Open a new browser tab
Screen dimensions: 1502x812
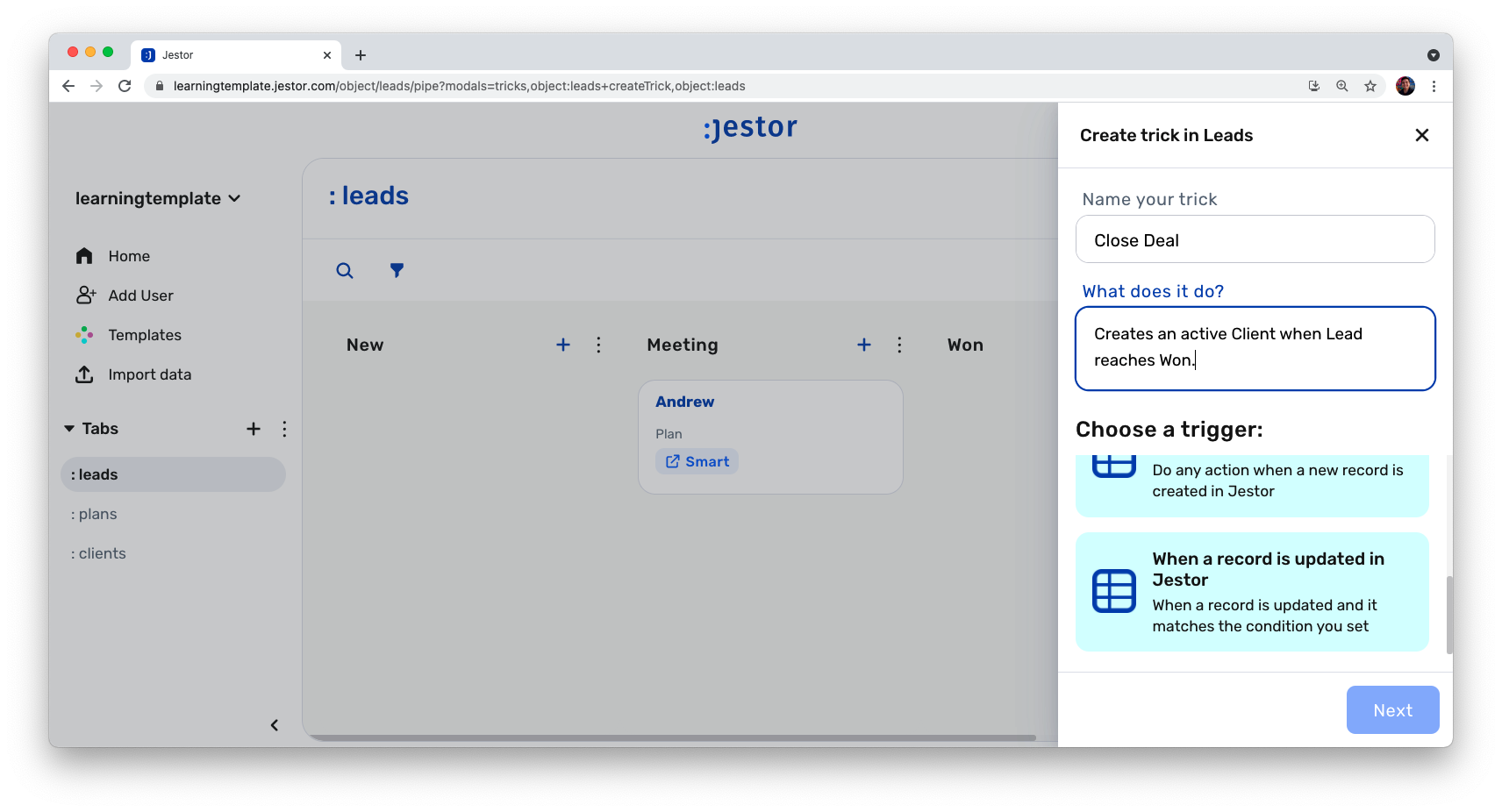pos(361,55)
